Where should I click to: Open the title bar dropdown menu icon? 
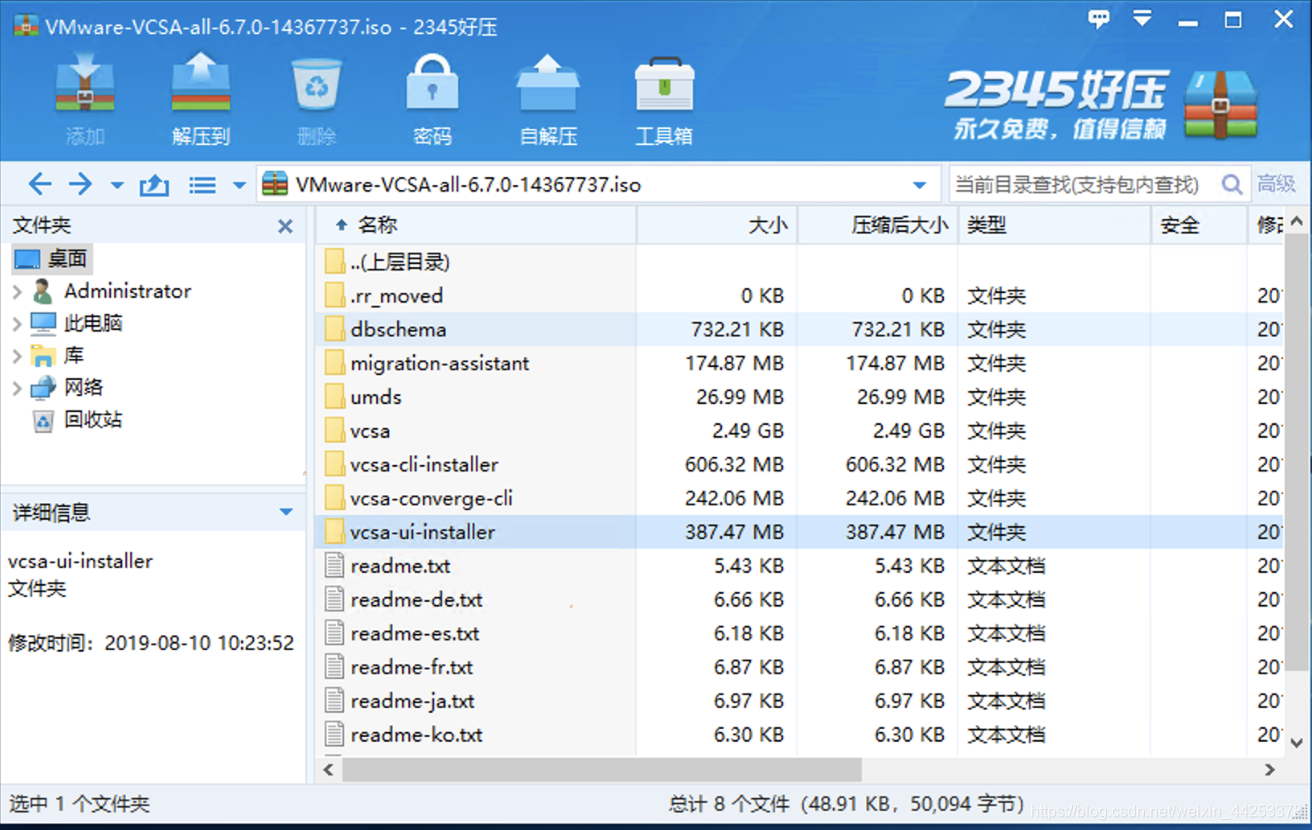1142,20
